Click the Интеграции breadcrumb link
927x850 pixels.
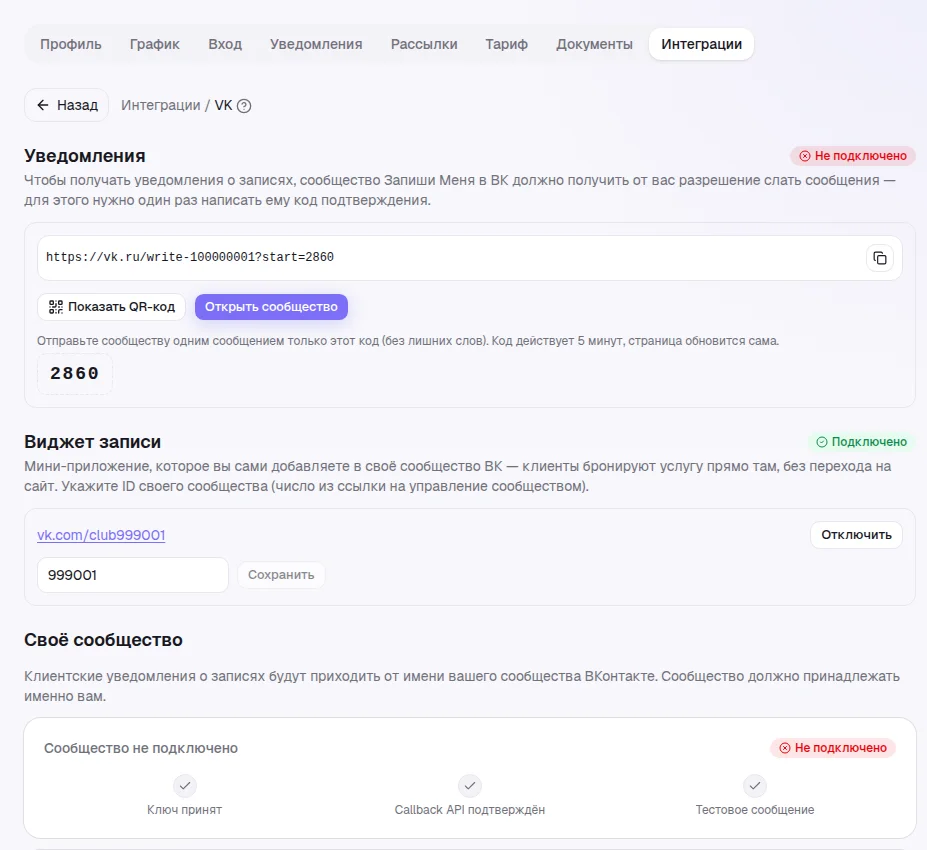click(x=161, y=105)
